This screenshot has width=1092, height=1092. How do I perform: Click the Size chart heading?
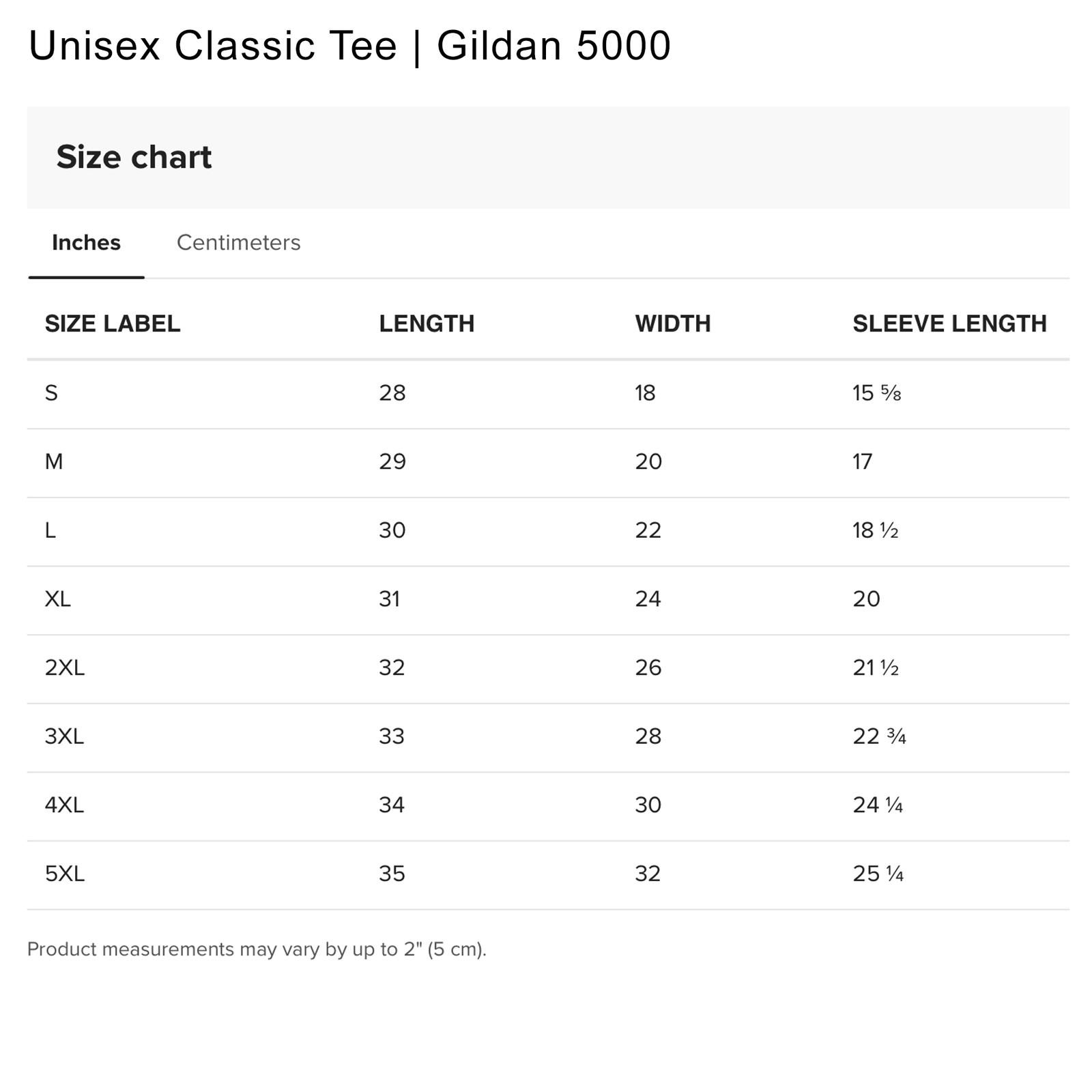(134, 157)
